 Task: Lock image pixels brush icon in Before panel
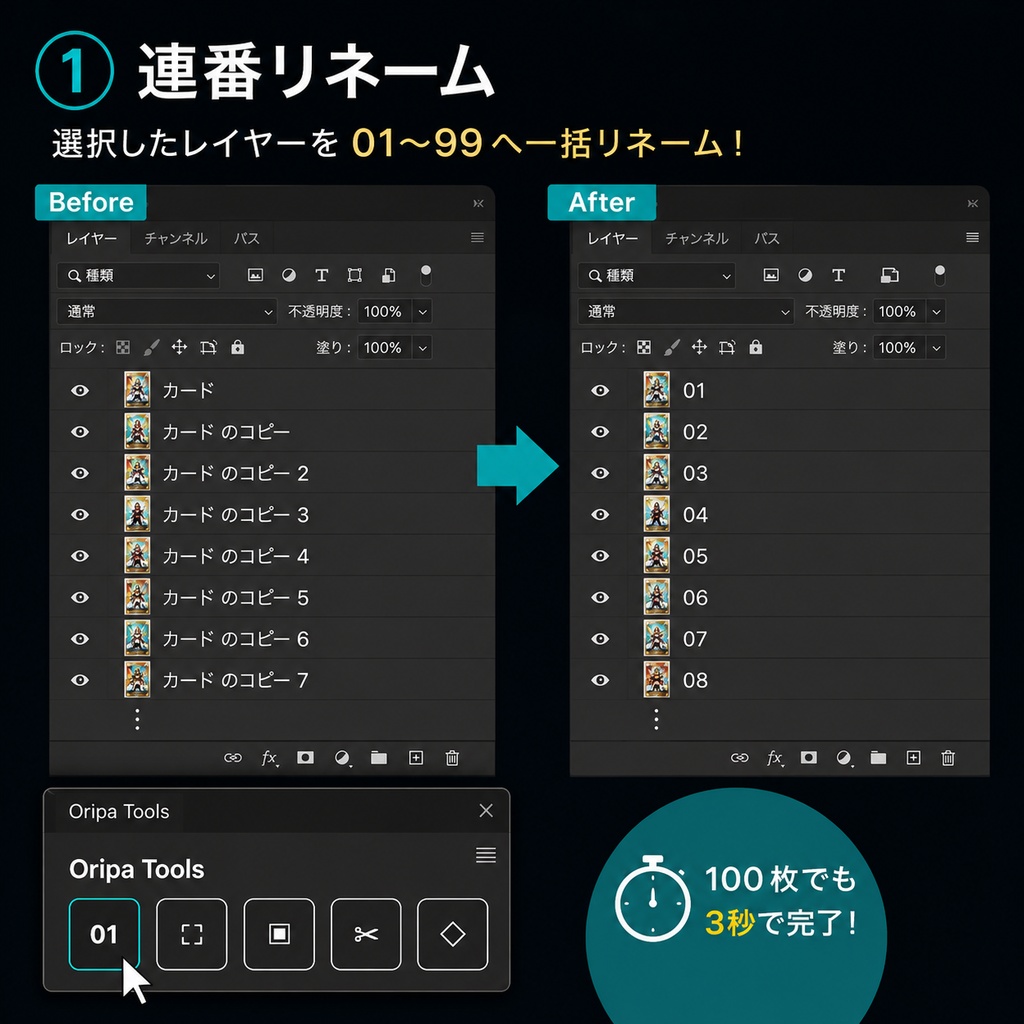coord(151,347)
